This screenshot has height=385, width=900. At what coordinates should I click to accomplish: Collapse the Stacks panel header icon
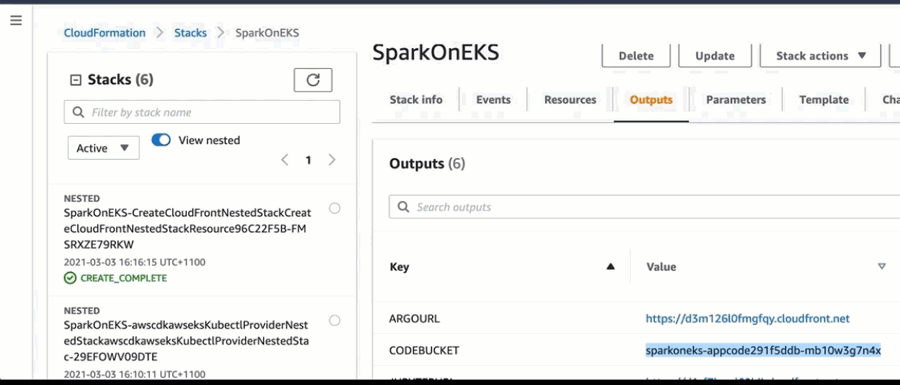(75, 80)
